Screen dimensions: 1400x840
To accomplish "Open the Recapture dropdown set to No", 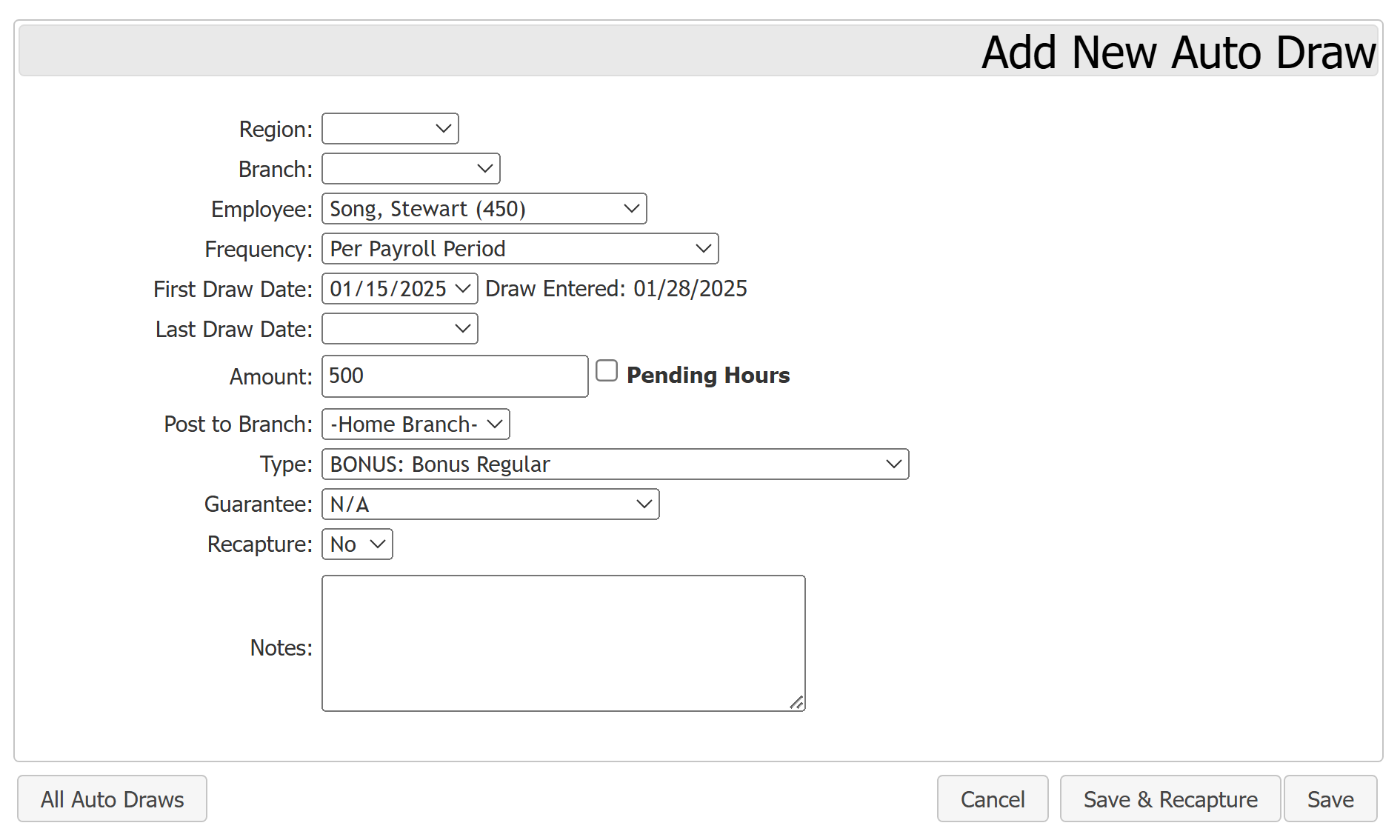I will (357, 544).
